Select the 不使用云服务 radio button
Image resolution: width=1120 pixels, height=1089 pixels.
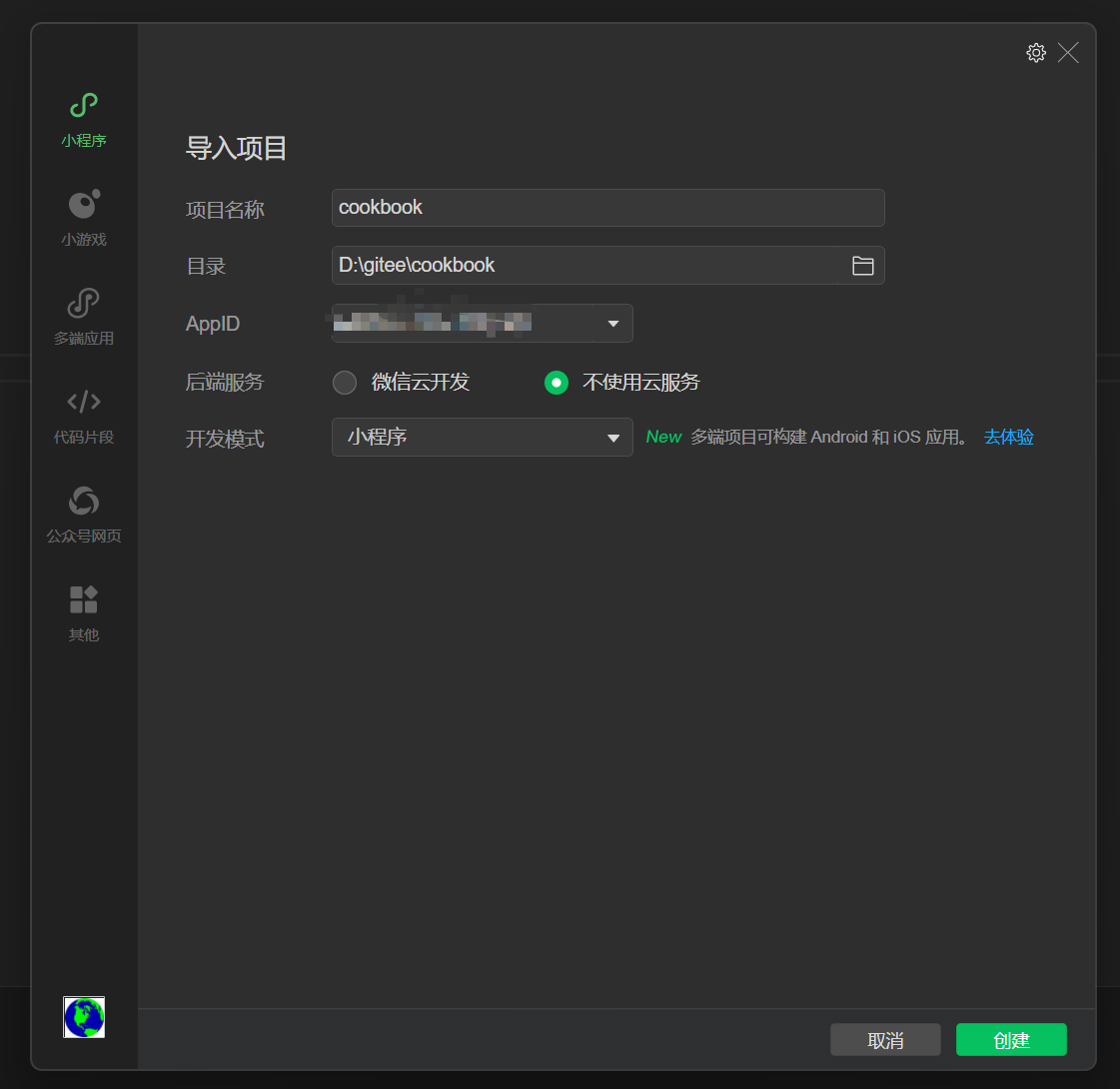tap(557, 382)
